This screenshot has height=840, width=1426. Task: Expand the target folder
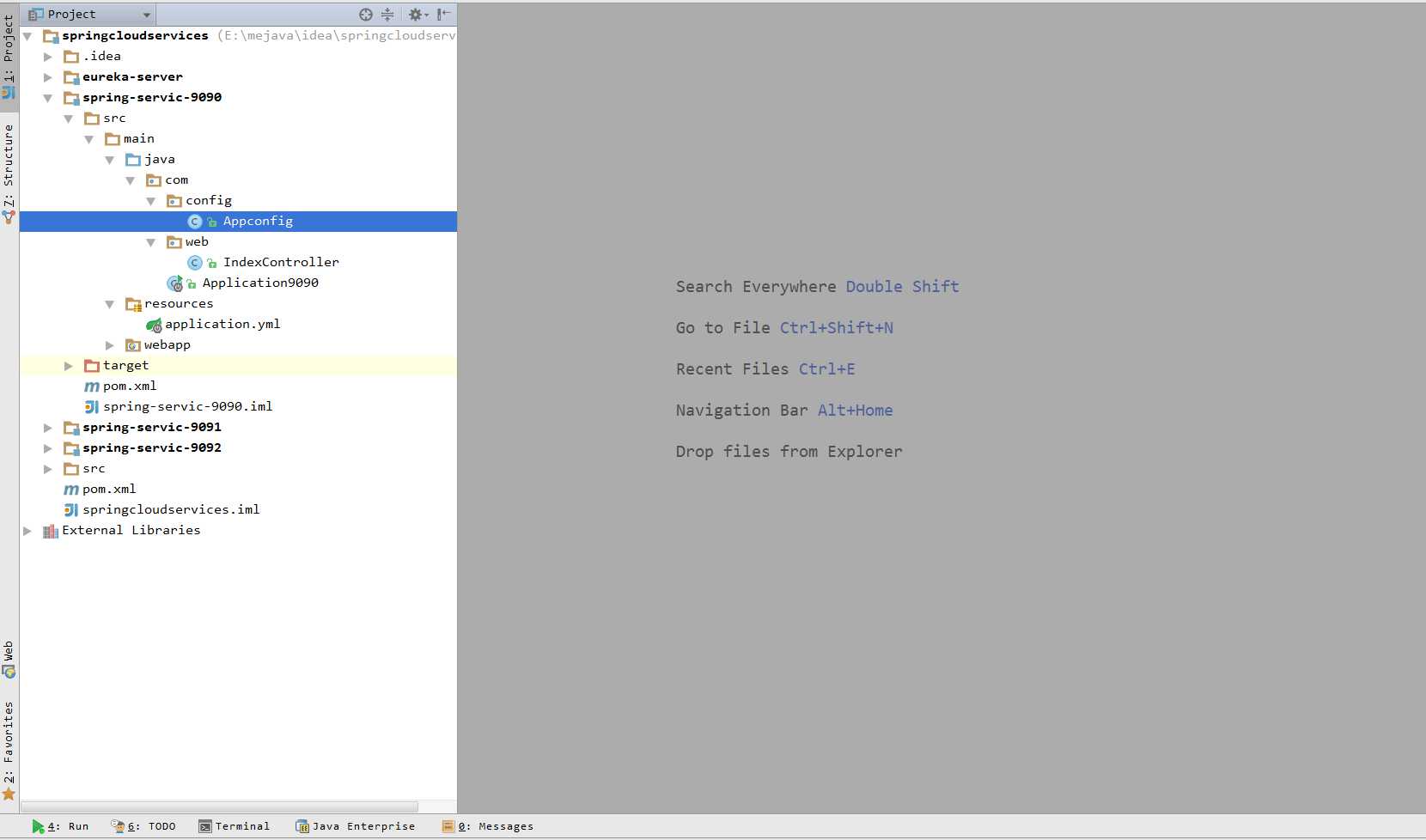pyautogui.click(x=69, y=366)
